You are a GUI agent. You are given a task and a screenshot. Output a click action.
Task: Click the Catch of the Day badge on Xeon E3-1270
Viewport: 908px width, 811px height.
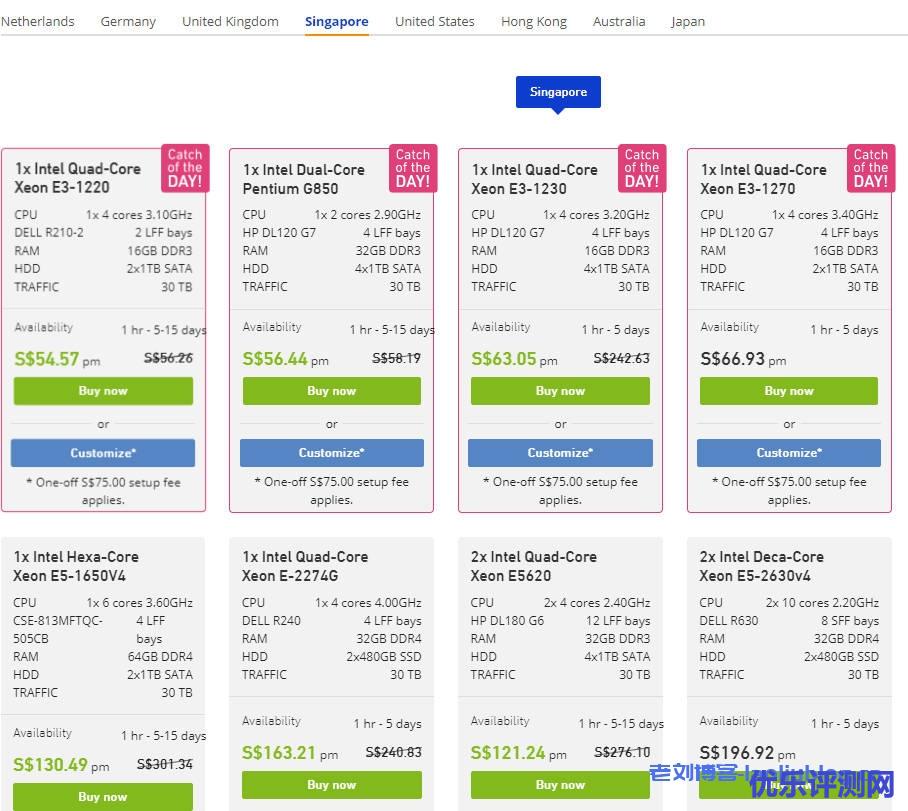pos(870,168)
